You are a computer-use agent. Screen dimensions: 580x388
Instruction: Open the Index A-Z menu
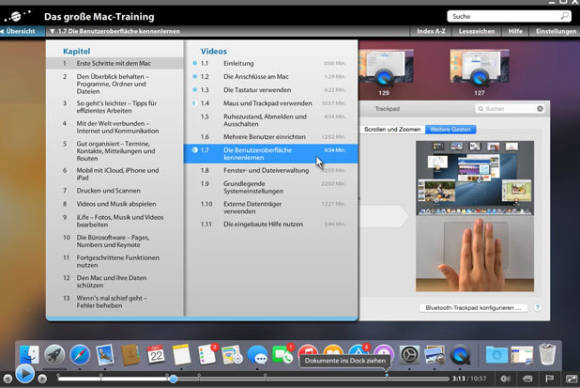[x=431, y=31]
